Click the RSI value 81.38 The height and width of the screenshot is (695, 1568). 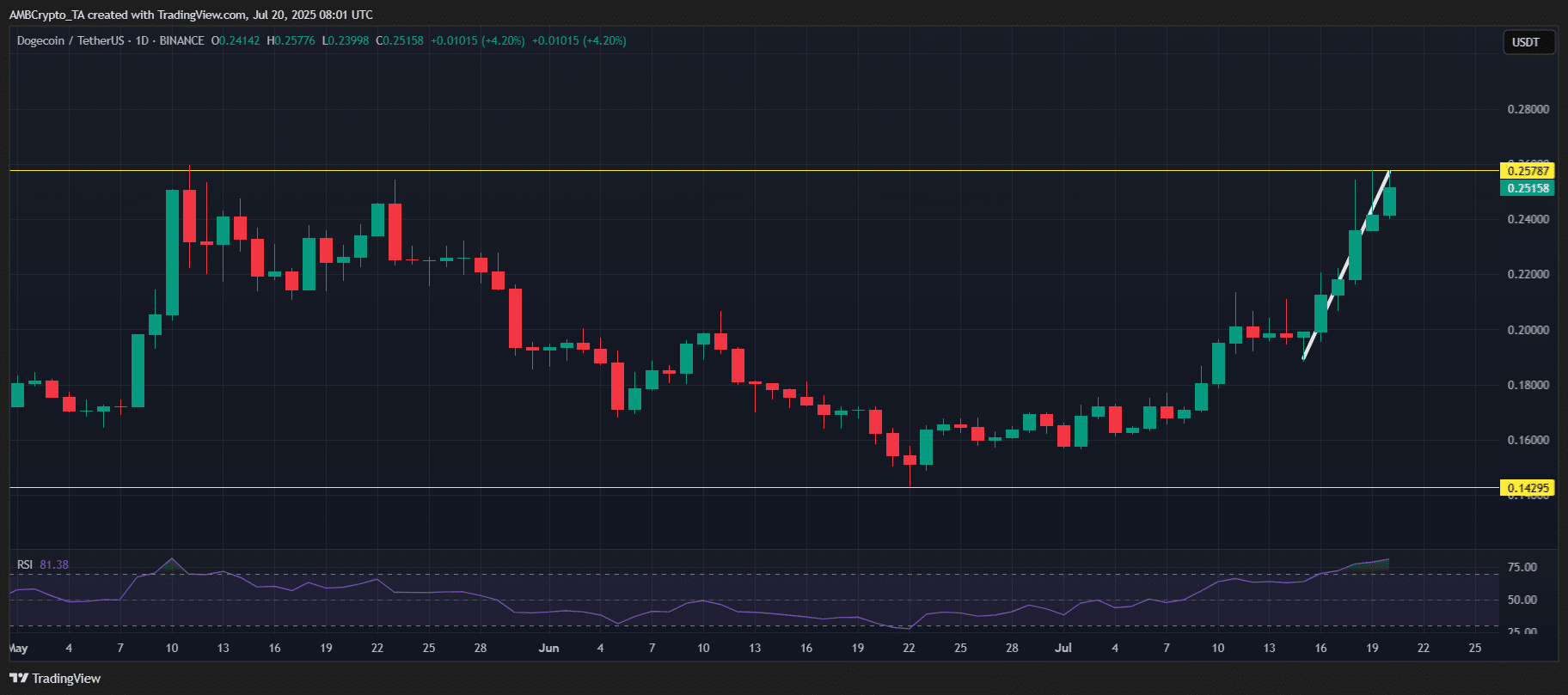click(54, 564)
